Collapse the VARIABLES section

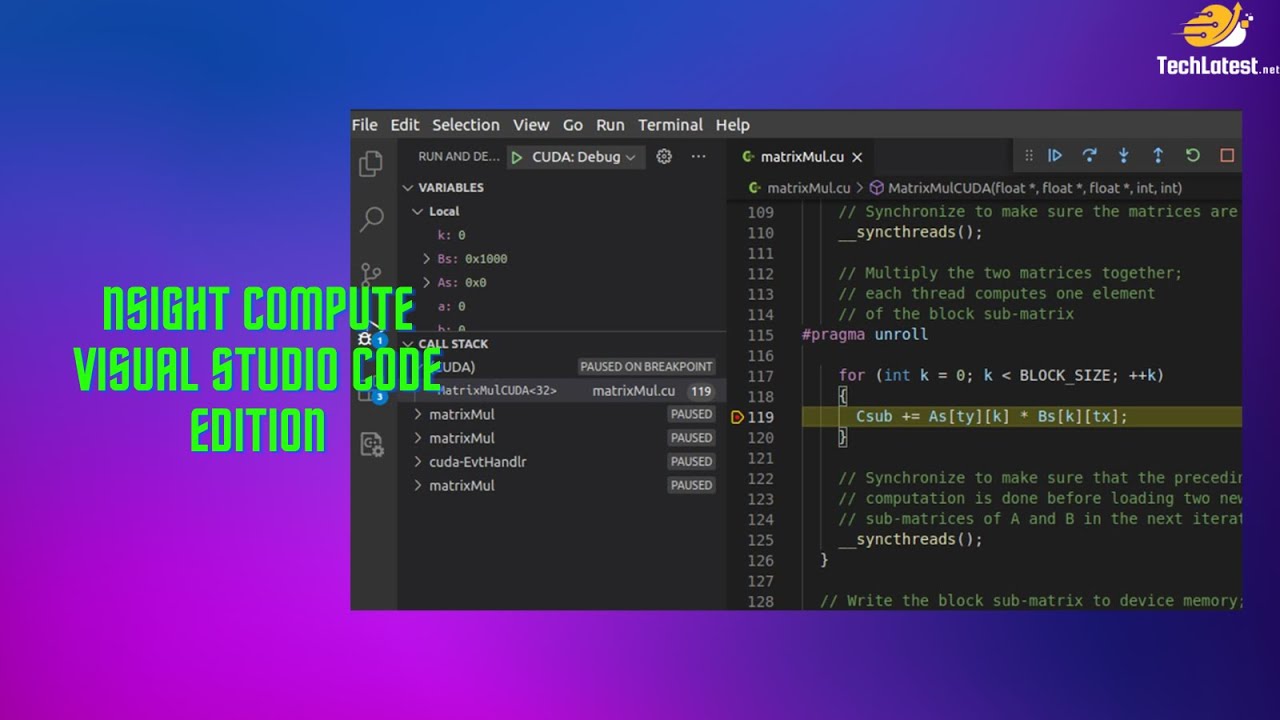point(408,187)
